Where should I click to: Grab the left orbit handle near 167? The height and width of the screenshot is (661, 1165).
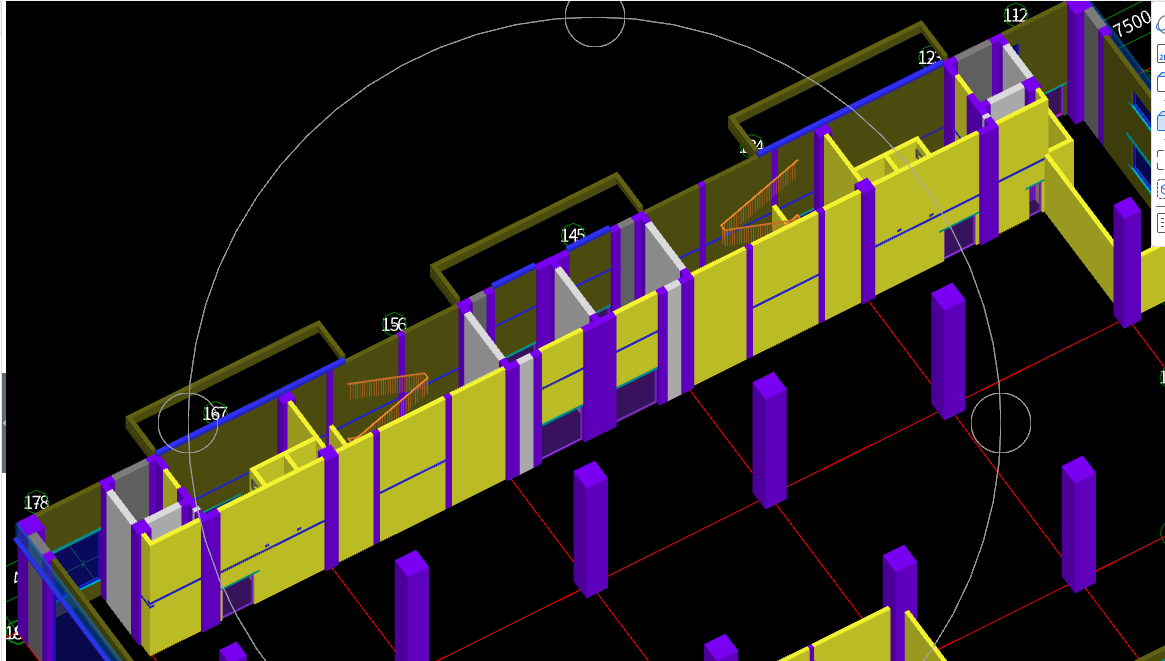pyautogui.click(x=188, y=423)
